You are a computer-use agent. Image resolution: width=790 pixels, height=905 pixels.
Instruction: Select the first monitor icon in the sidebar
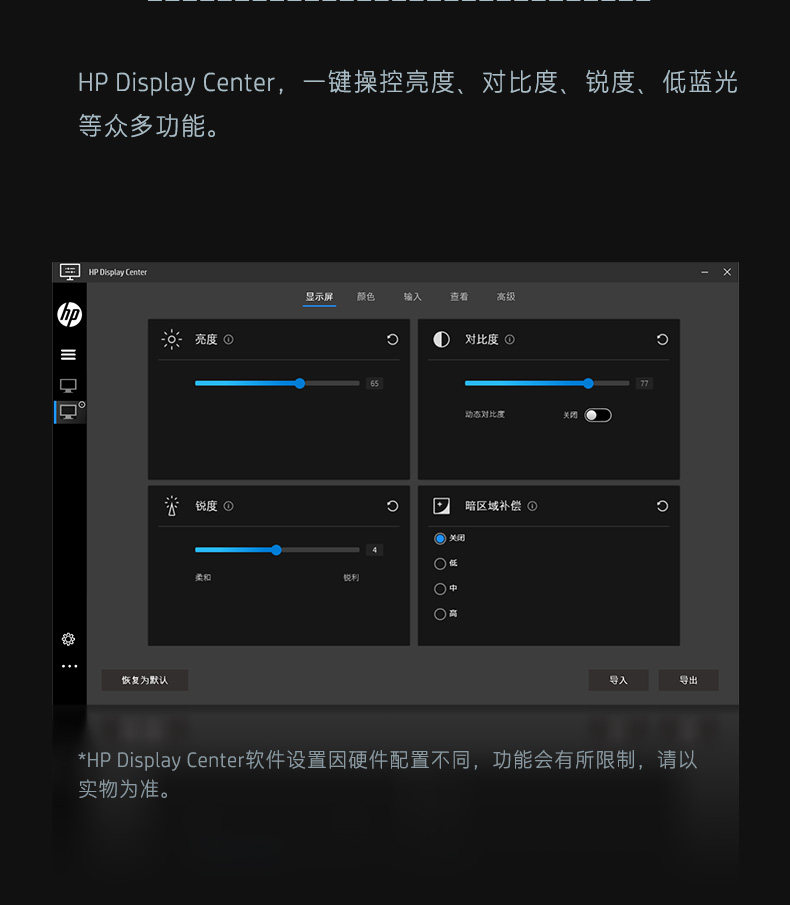68,386
